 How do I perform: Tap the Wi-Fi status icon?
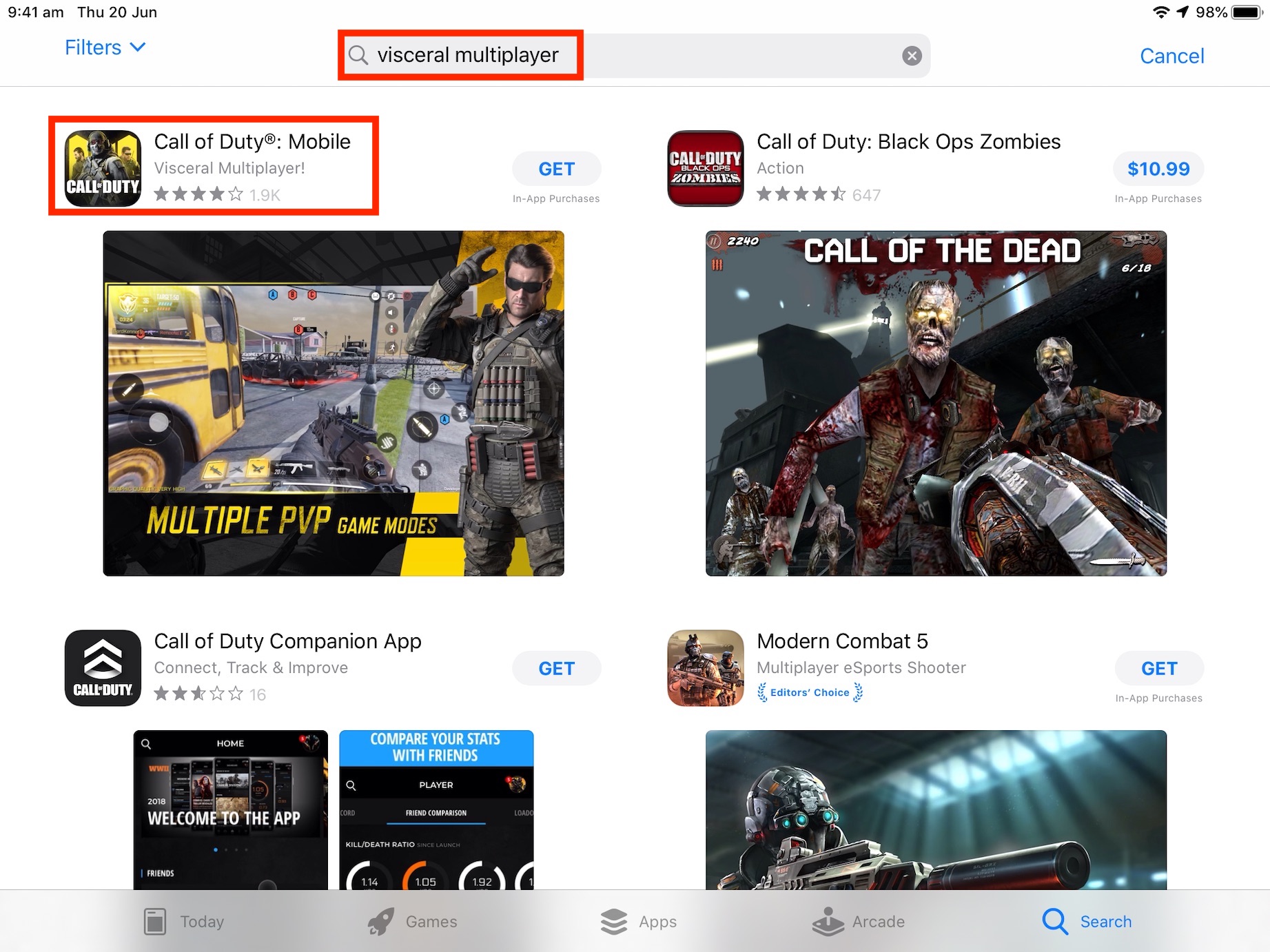coord(1161,12)
